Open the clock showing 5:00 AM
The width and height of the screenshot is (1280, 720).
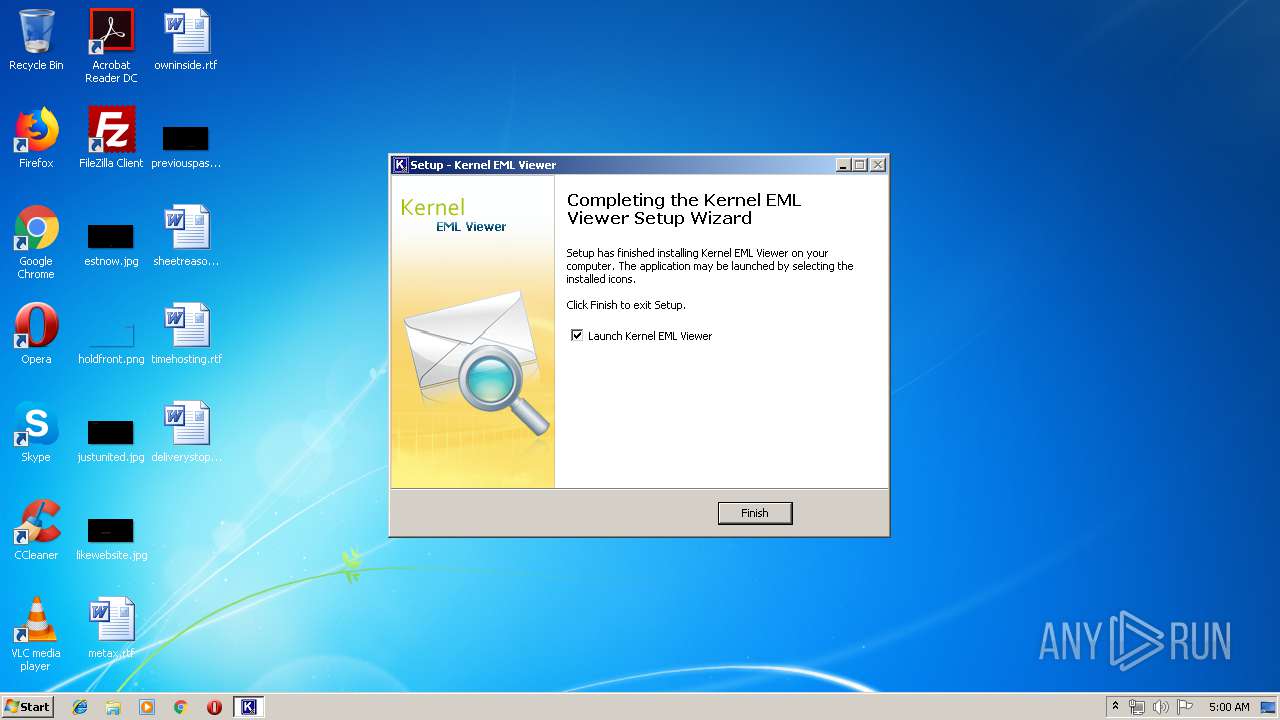coord(1229,707)
